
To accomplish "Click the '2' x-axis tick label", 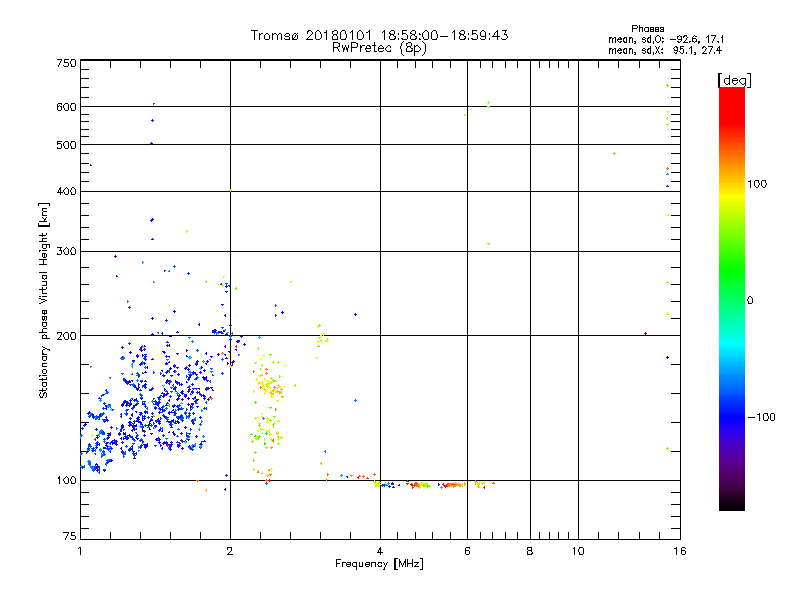I will (230, 551).
